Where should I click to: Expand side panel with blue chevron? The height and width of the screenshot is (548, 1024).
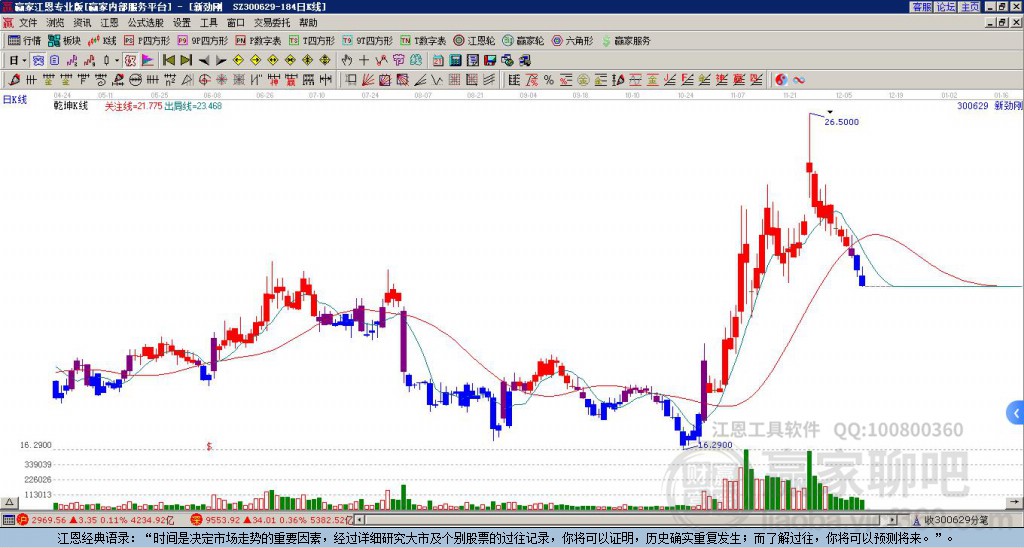(1015, 413)
